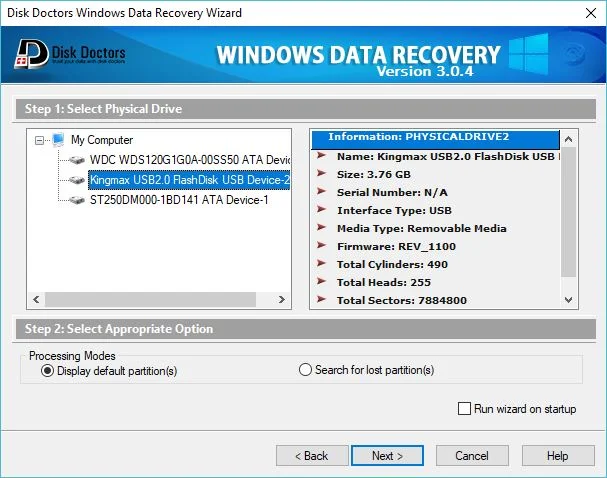Click drive icon beside WDC WDS120G1G0A device
The width and height of the screenshot is (607, 478).
[77, 160]
